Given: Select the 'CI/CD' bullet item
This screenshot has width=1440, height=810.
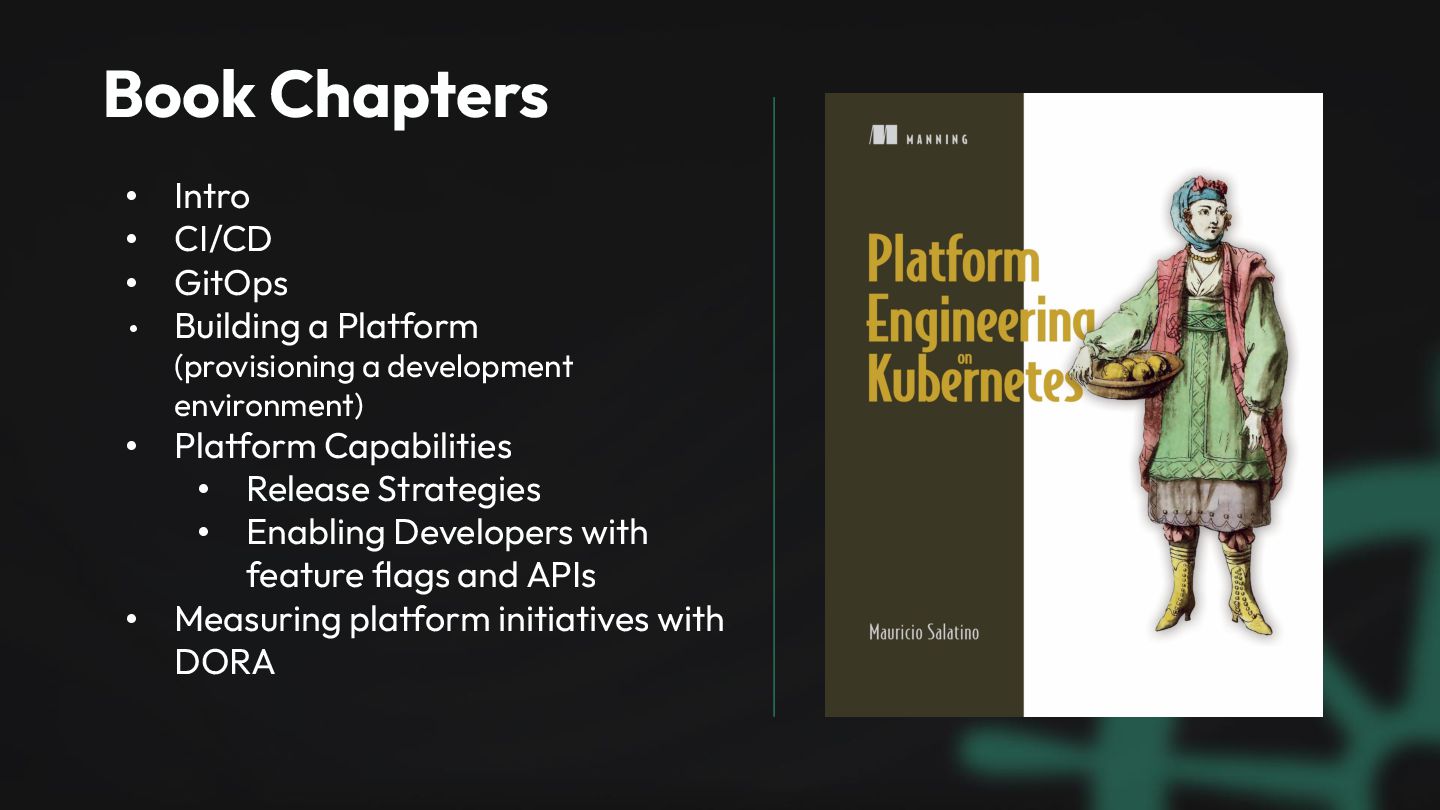Looking at the screenshot, I should tap(223, 240).
